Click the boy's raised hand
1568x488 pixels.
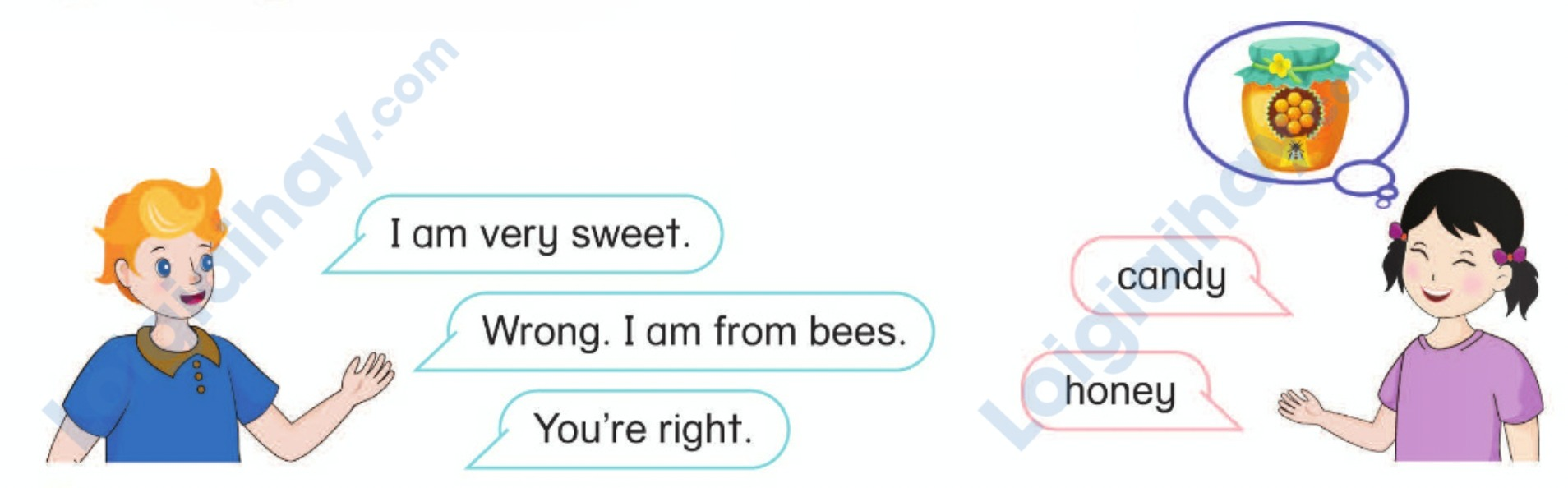pyautogui.click(x=367, y=378)
